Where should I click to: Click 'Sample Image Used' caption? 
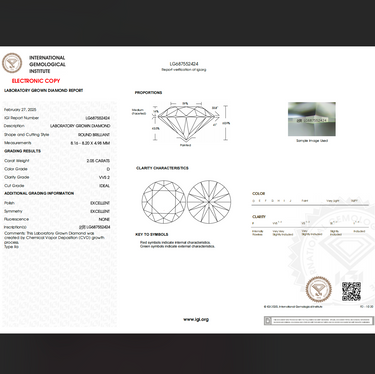tap(312, 141)
